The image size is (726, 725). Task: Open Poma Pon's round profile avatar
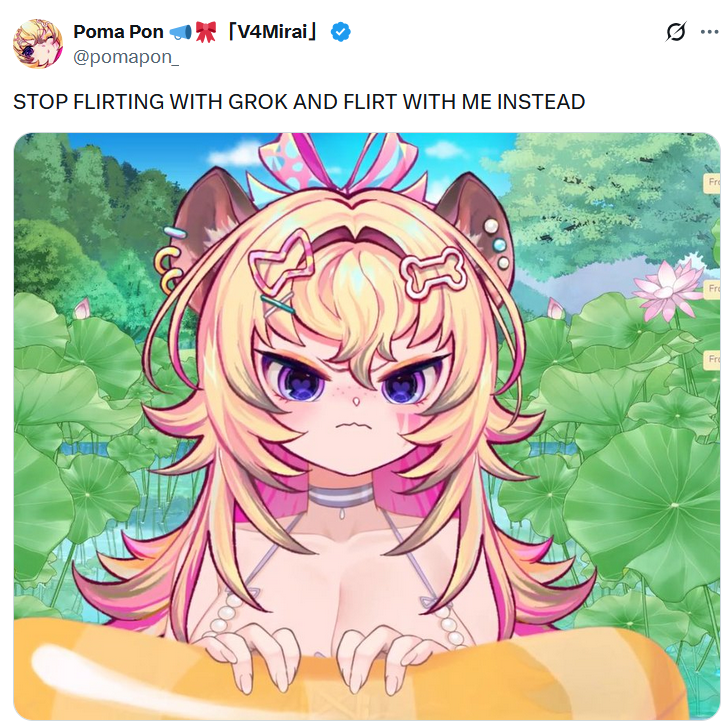[x=38, y=44]
